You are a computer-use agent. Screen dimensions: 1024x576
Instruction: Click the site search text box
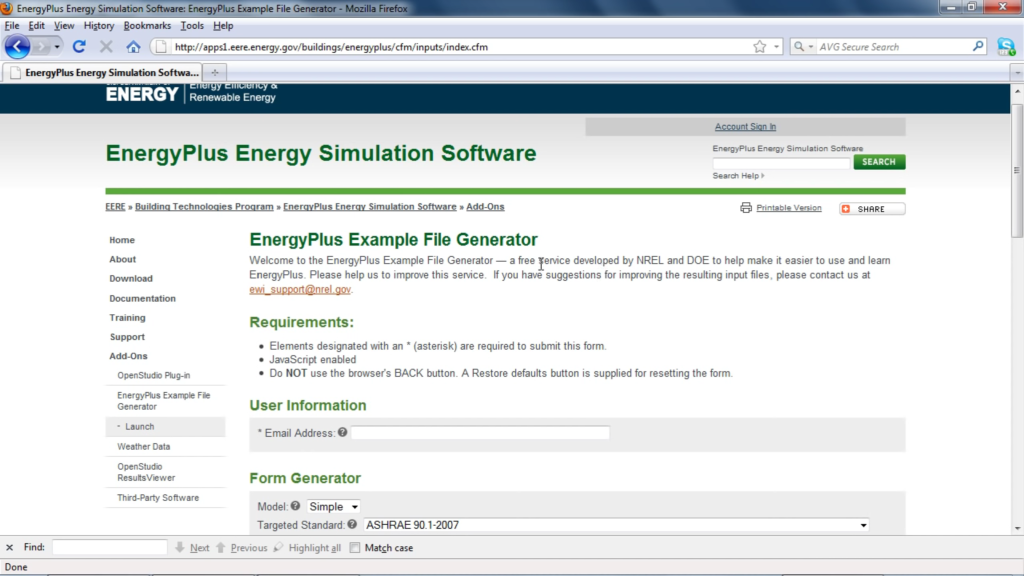(782, 163)
